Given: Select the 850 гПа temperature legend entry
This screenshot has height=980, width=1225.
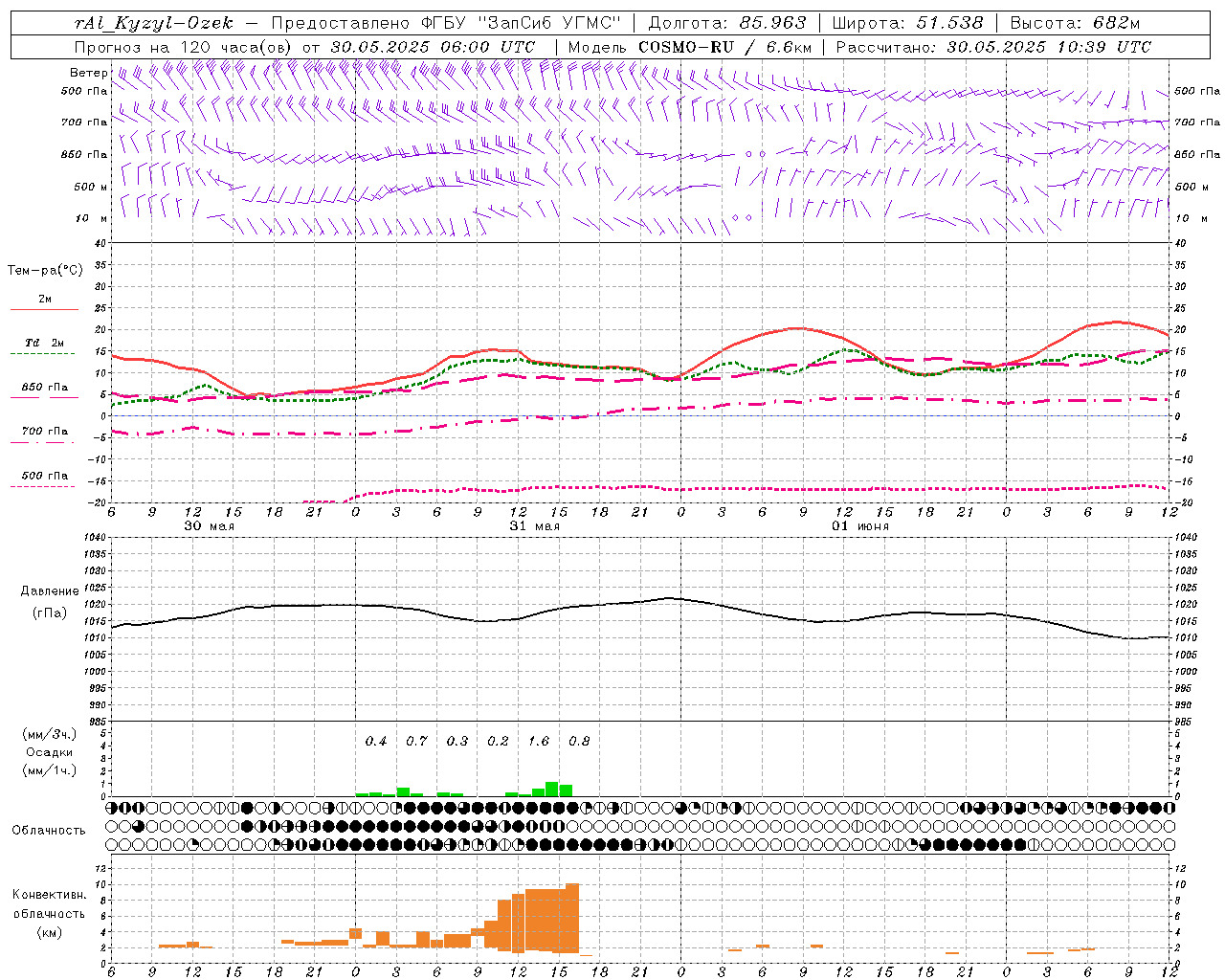Looking at the screenshot, I should coord(44,388).
